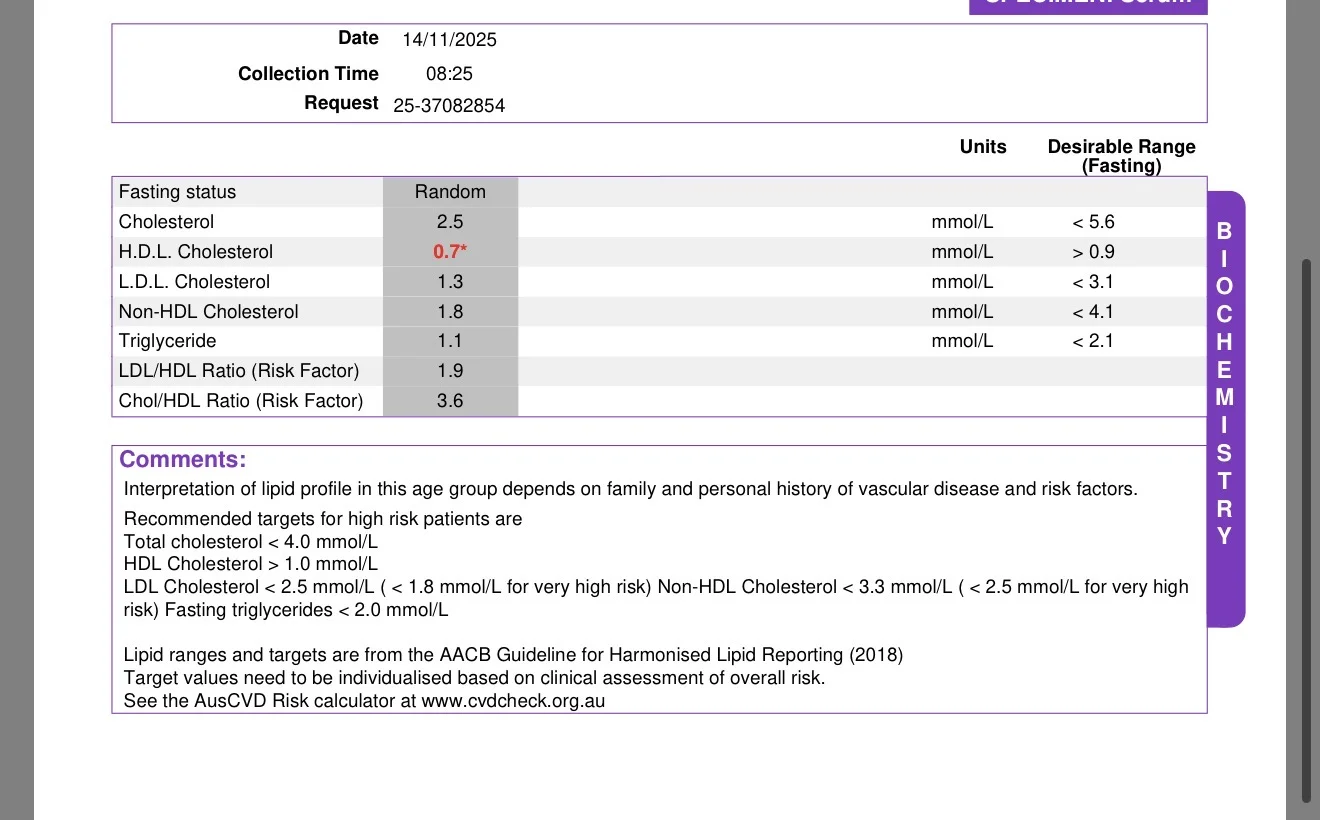Select the collection date 14/11/2025
The image size is (1320, 820).
(x=449, y=40)
